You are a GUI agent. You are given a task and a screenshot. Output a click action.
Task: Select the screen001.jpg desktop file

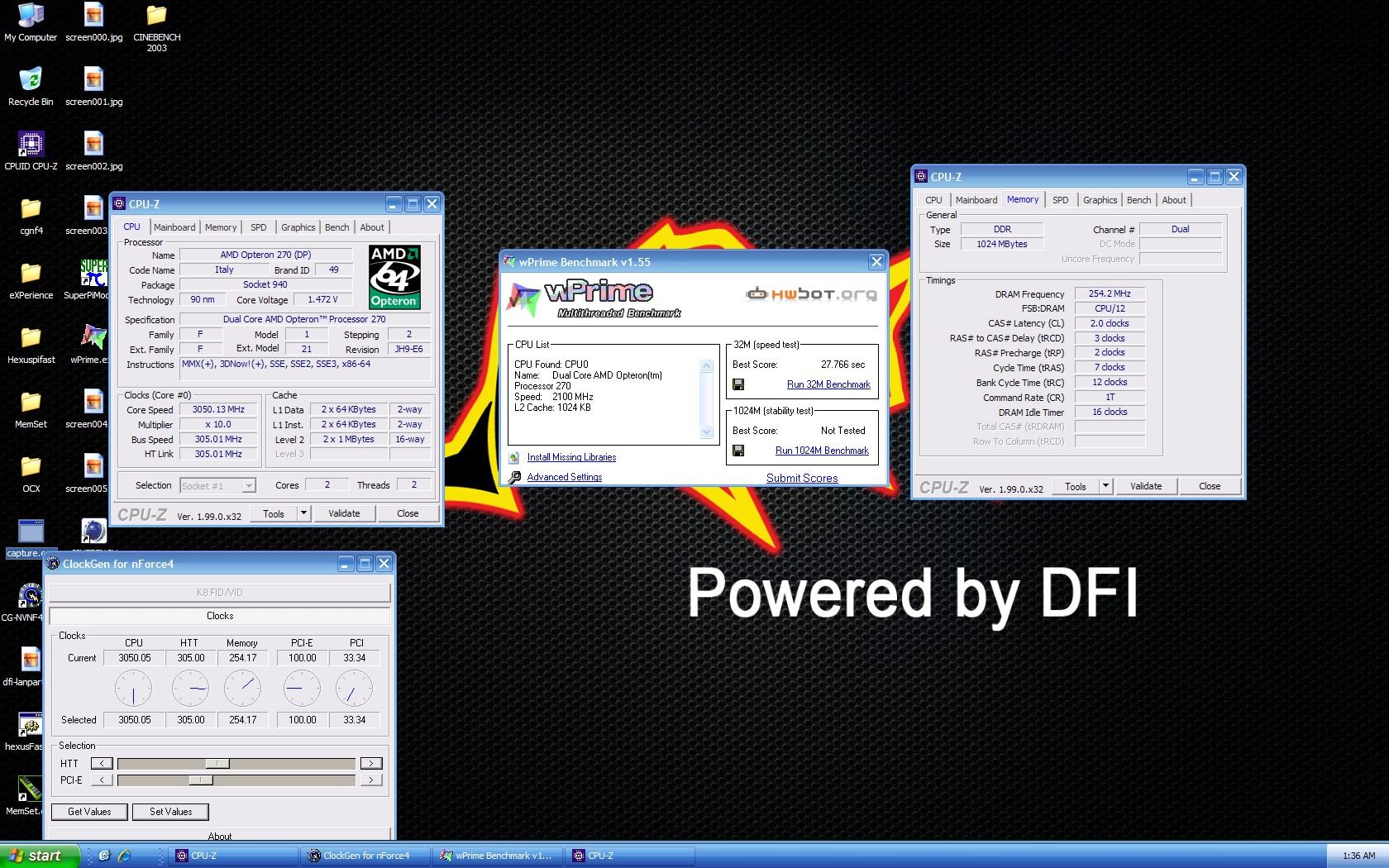point(93,87)
